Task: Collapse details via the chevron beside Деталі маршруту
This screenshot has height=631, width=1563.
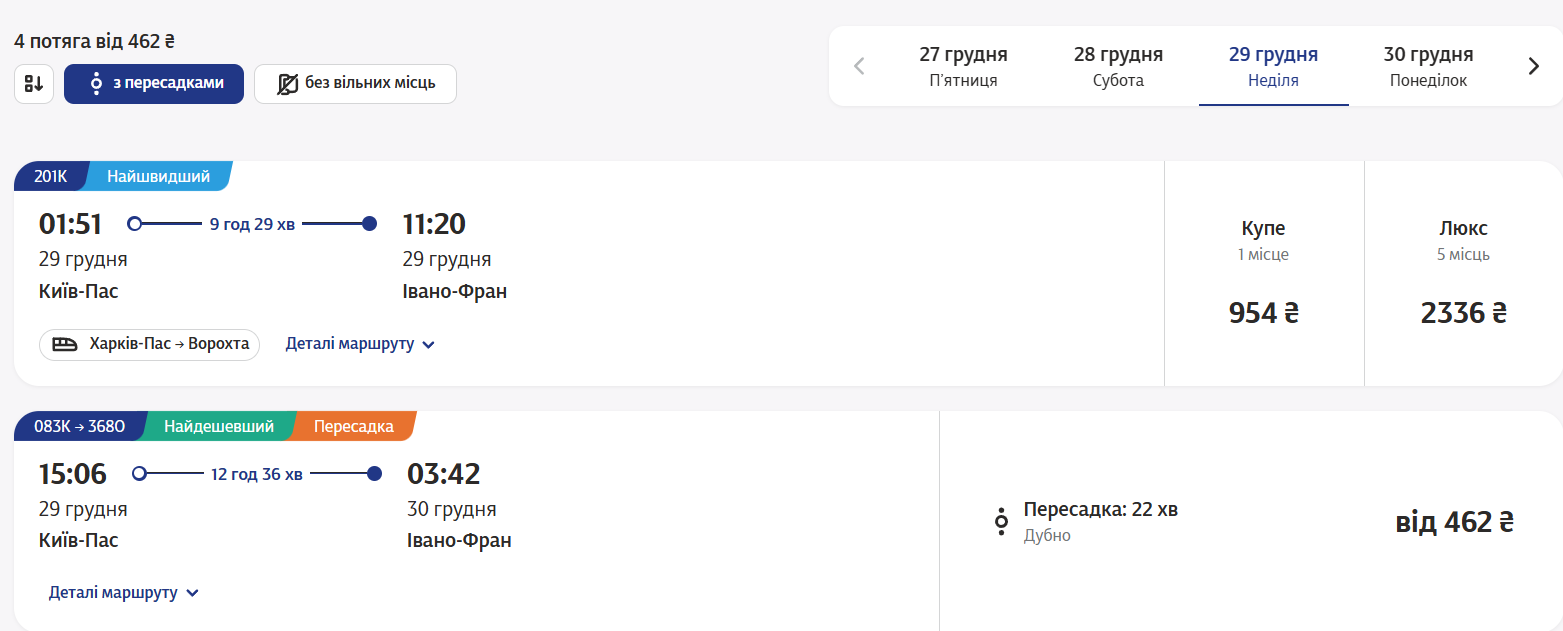Action: point(428,344)
